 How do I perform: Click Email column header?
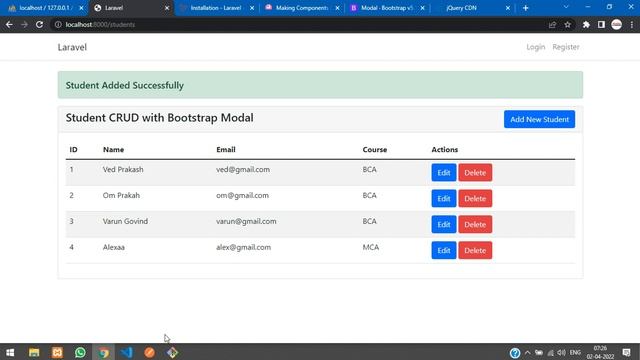(x=226, y=149)
